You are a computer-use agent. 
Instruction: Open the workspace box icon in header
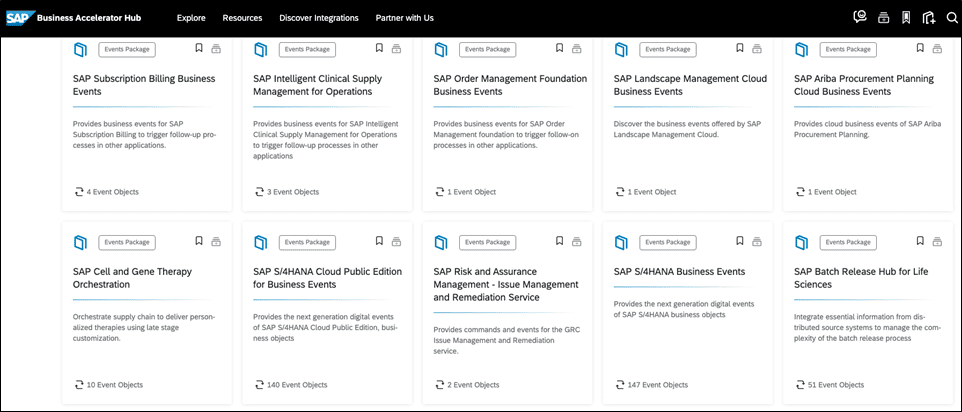coord(883,17)
